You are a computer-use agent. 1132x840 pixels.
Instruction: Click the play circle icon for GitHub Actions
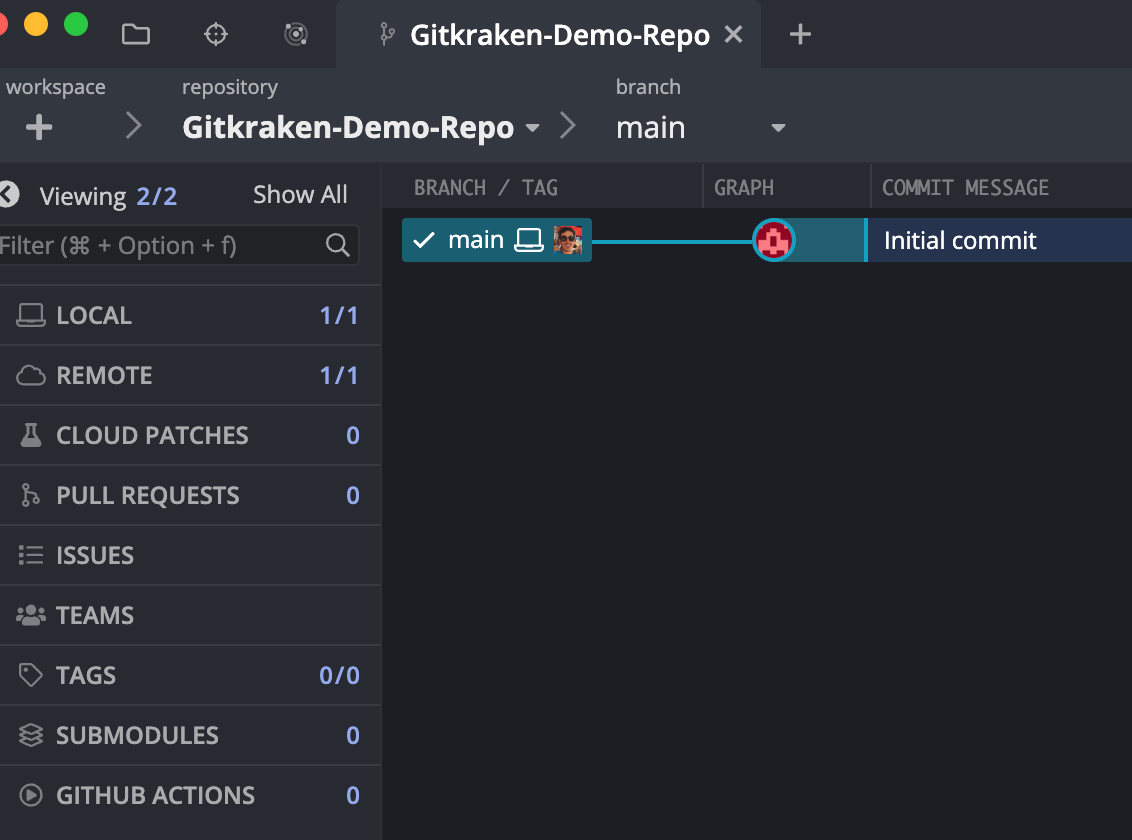[x=31, y=795]
